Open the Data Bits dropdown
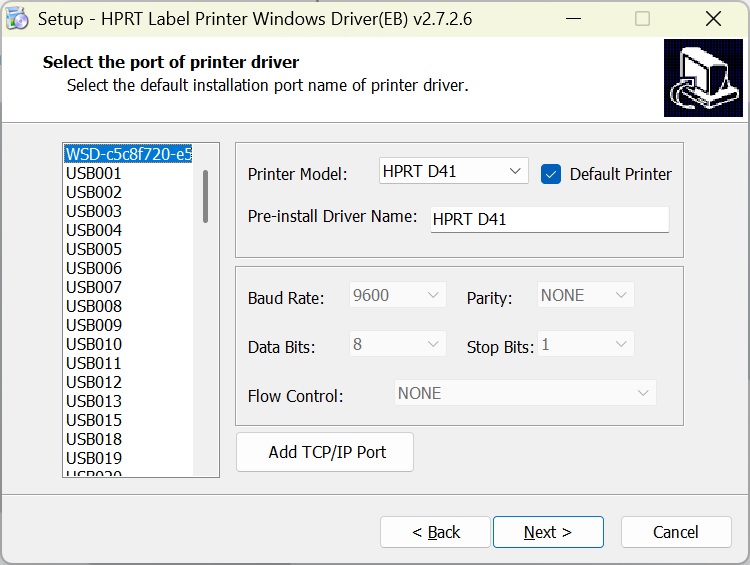Viewport: 750px width, 565px height. pyautogui.click(x=397, y=345)
